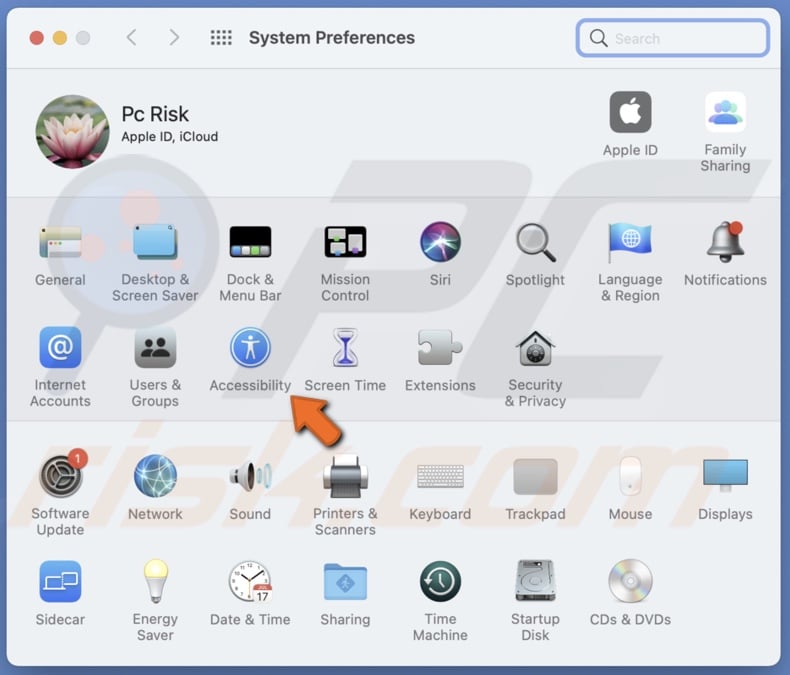
Task: Open Mission Control settings
Action: coord(345,243)
